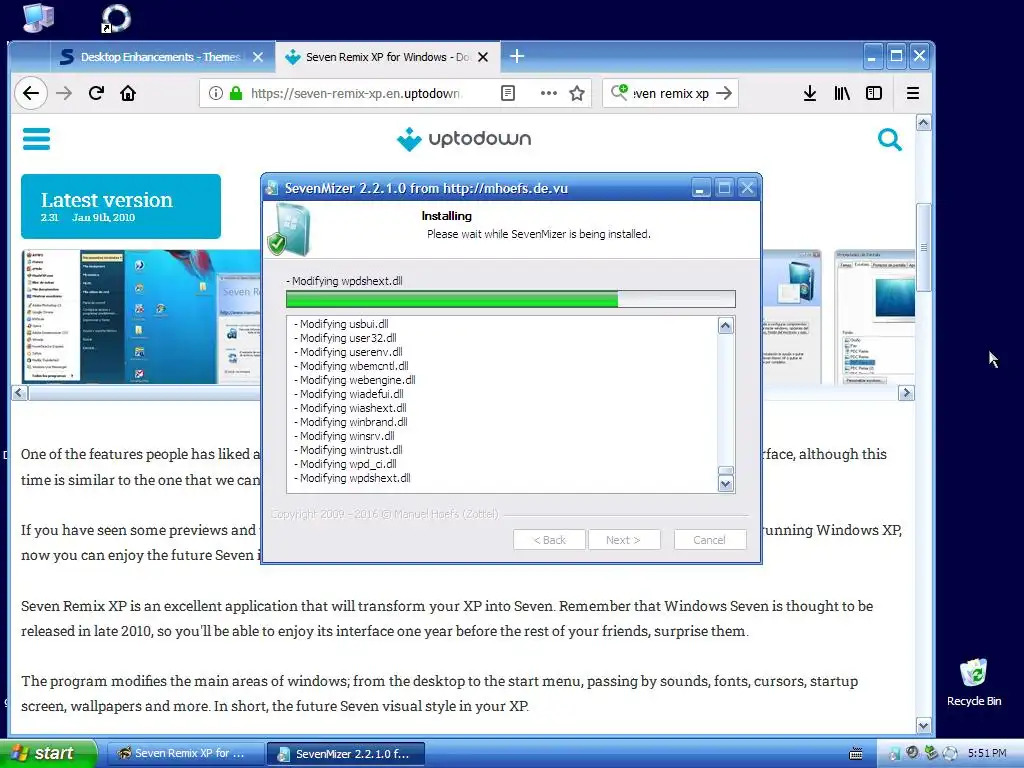This screenshot has width=1024, height=768.
Task: Toggle the browser sidebar
Action: tap(874, 93)
